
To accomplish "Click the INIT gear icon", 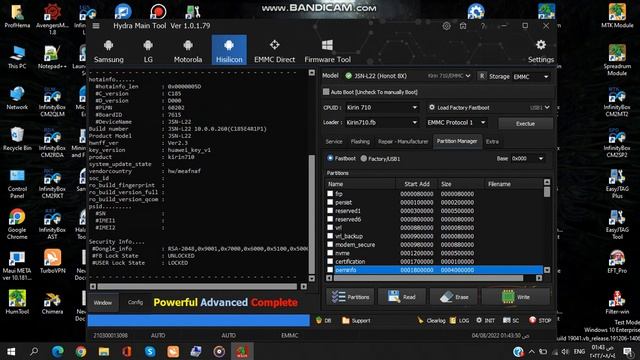I will click(x=479, y=320).
